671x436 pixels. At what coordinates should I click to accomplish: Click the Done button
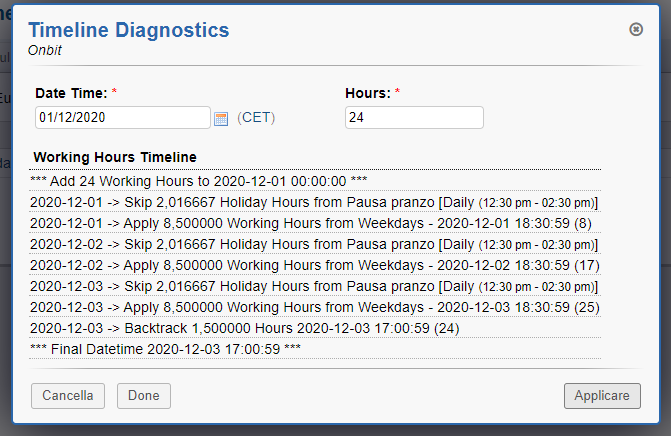tap(144, 396)
